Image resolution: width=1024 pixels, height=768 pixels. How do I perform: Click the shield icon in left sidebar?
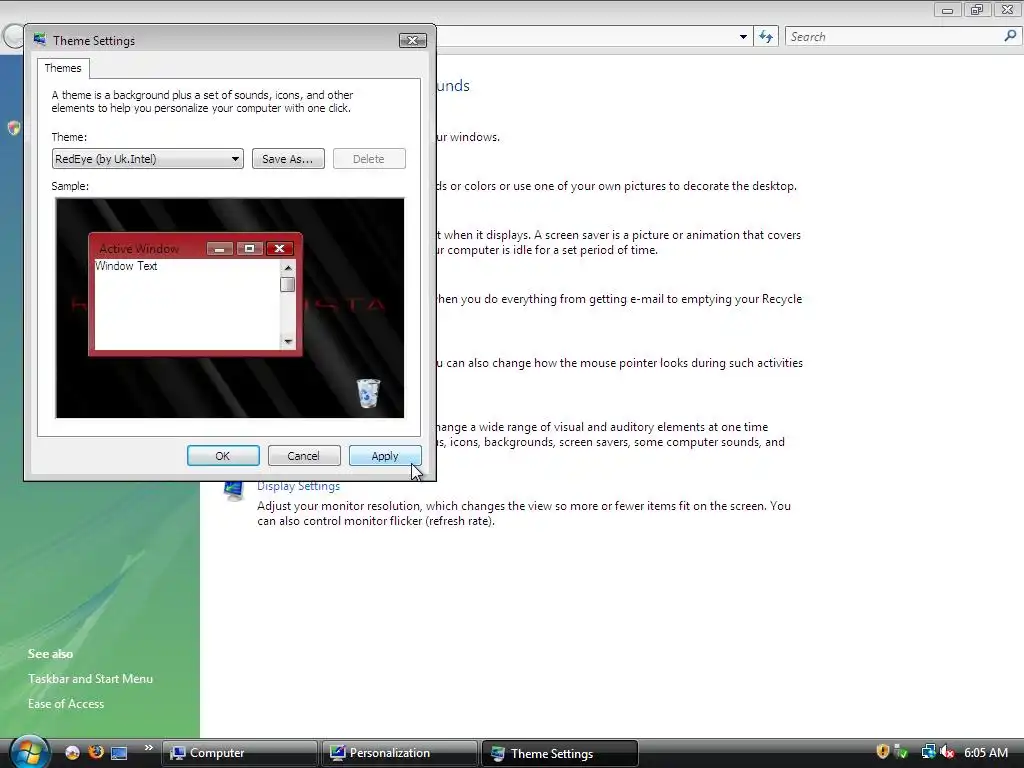tap(14, 127)
